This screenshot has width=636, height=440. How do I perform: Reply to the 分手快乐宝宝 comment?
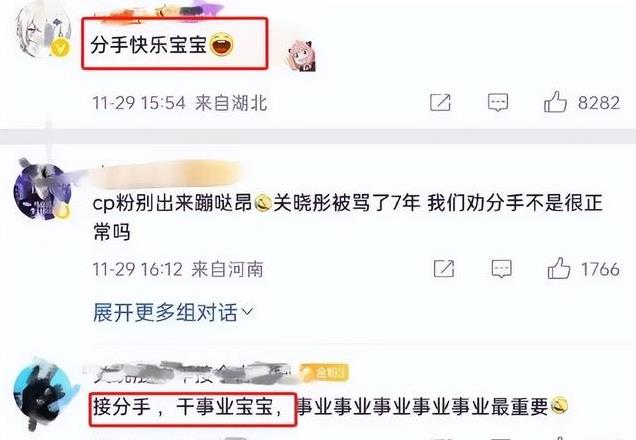point(498,102)
